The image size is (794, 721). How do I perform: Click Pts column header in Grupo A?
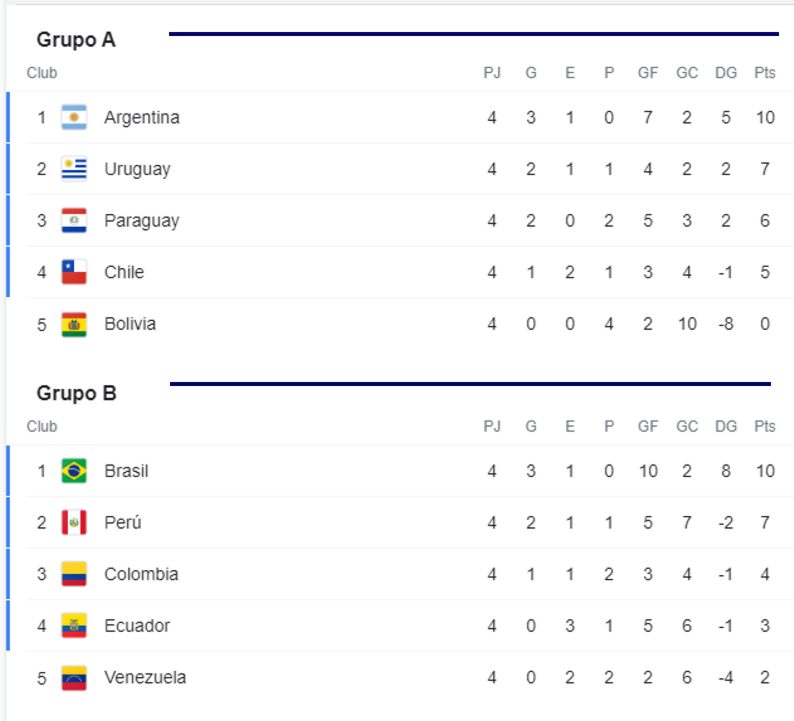click(765, 73)
